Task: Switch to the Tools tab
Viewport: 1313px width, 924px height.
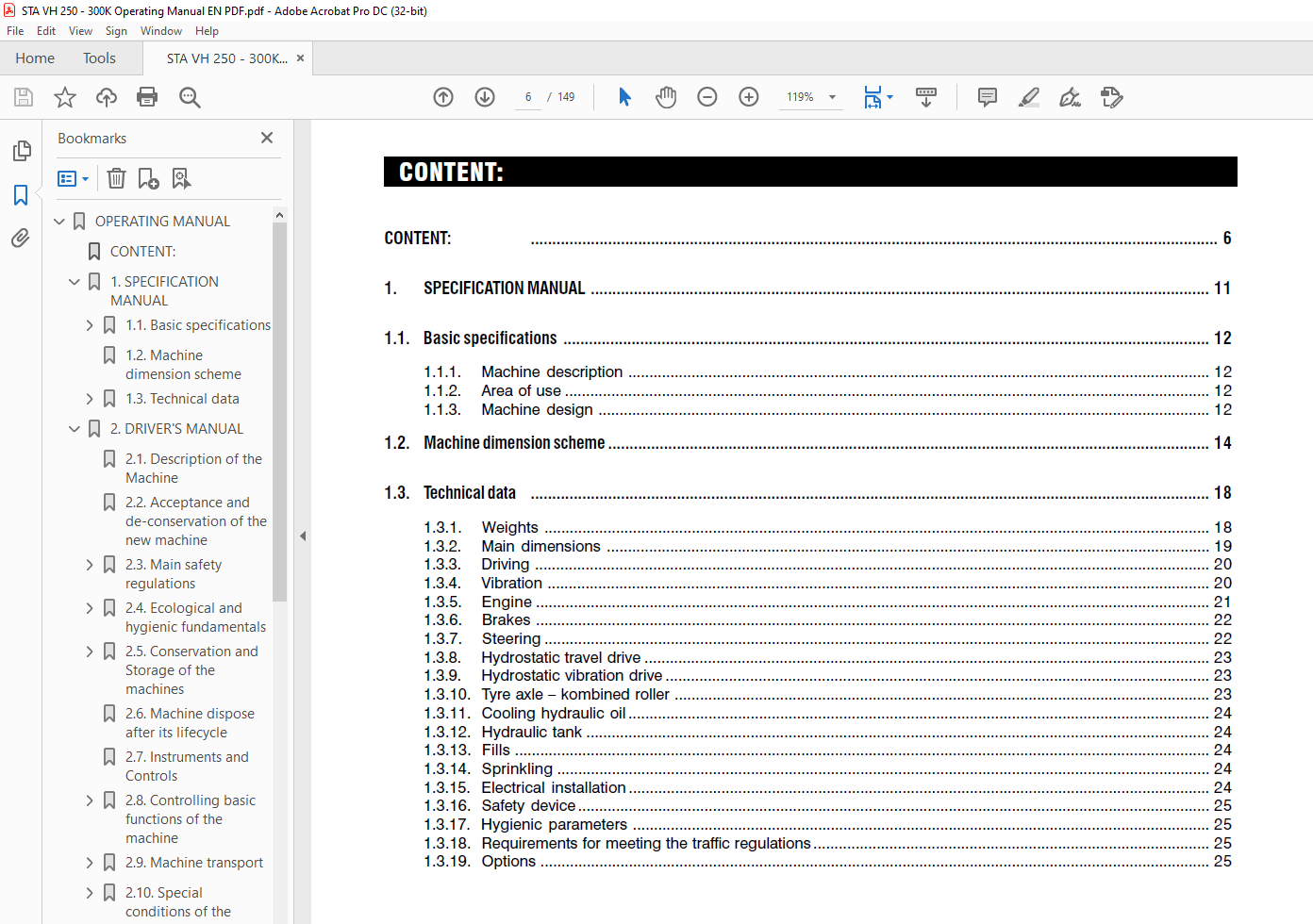Action: click(x=99, y=58)
